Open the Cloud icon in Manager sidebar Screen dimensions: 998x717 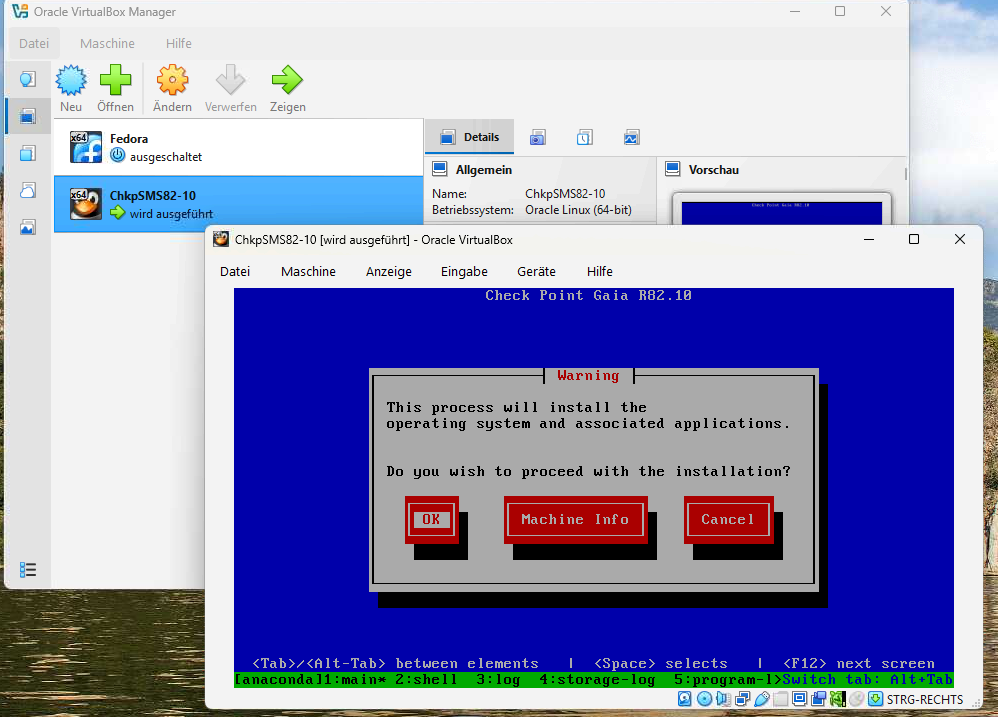point(27,190)
